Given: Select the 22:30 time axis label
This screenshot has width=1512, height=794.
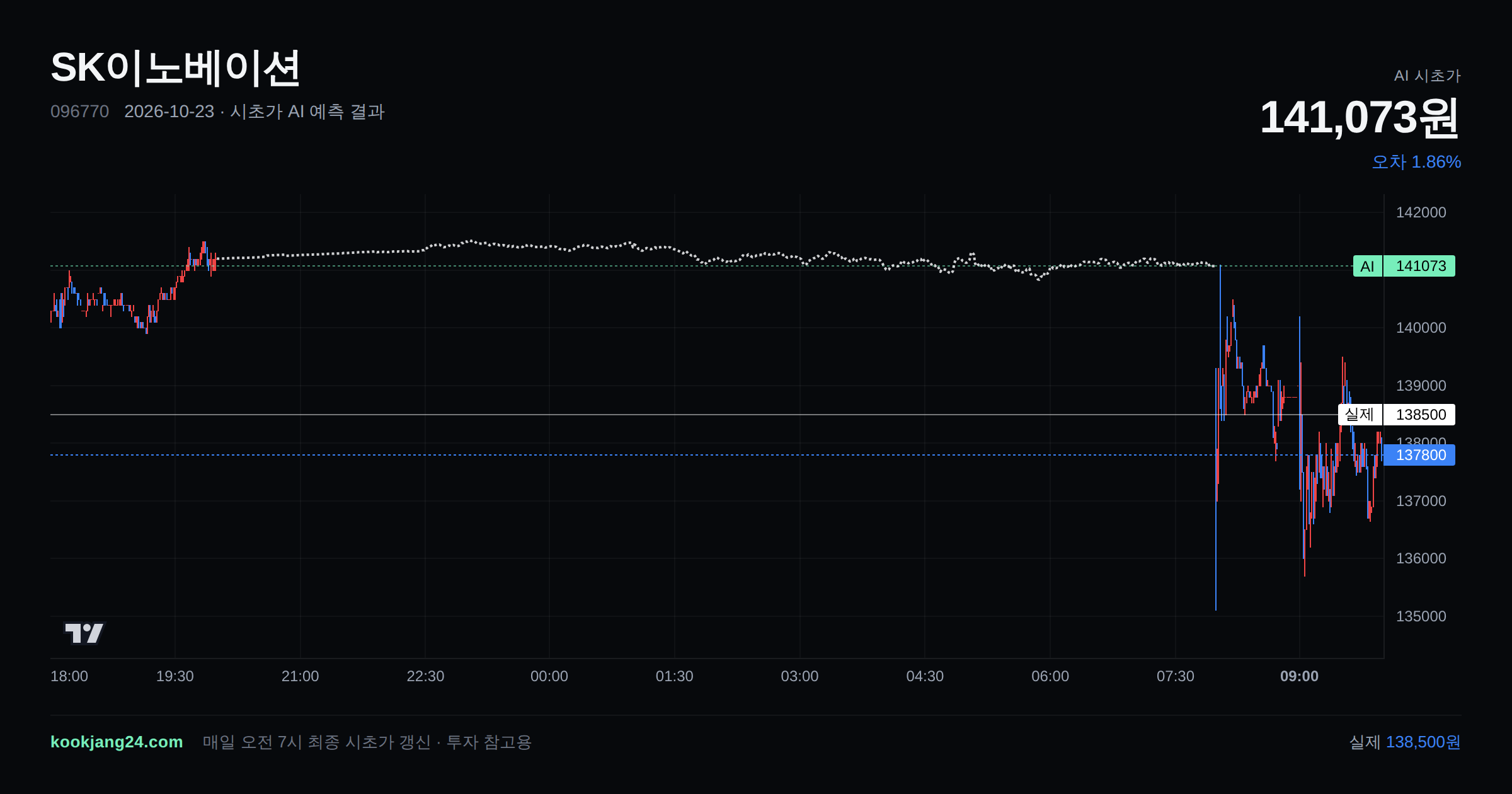Looking at the screenshot, I should [x=425, y=676].
